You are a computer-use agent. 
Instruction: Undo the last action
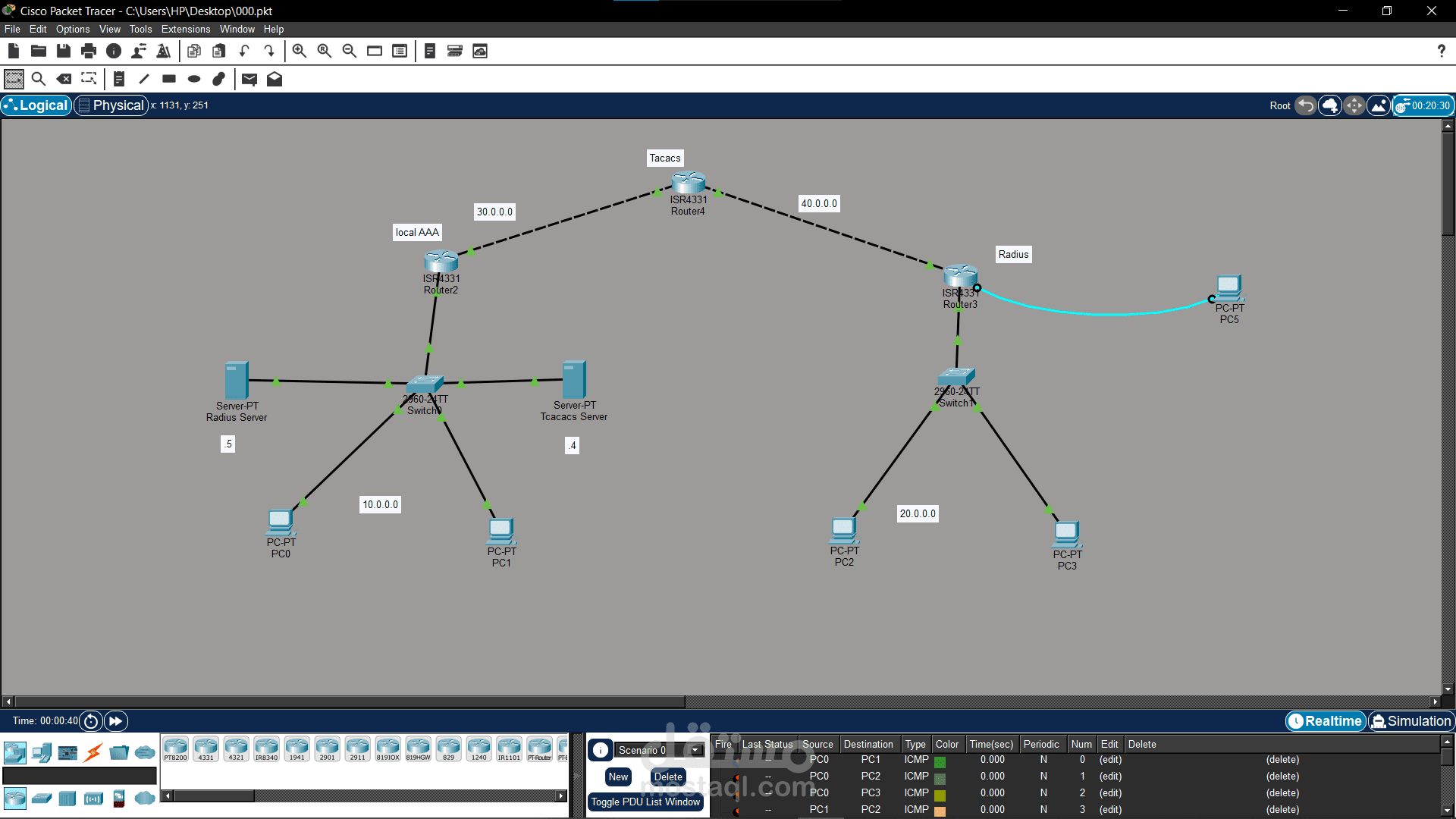[x=244, y=51]
